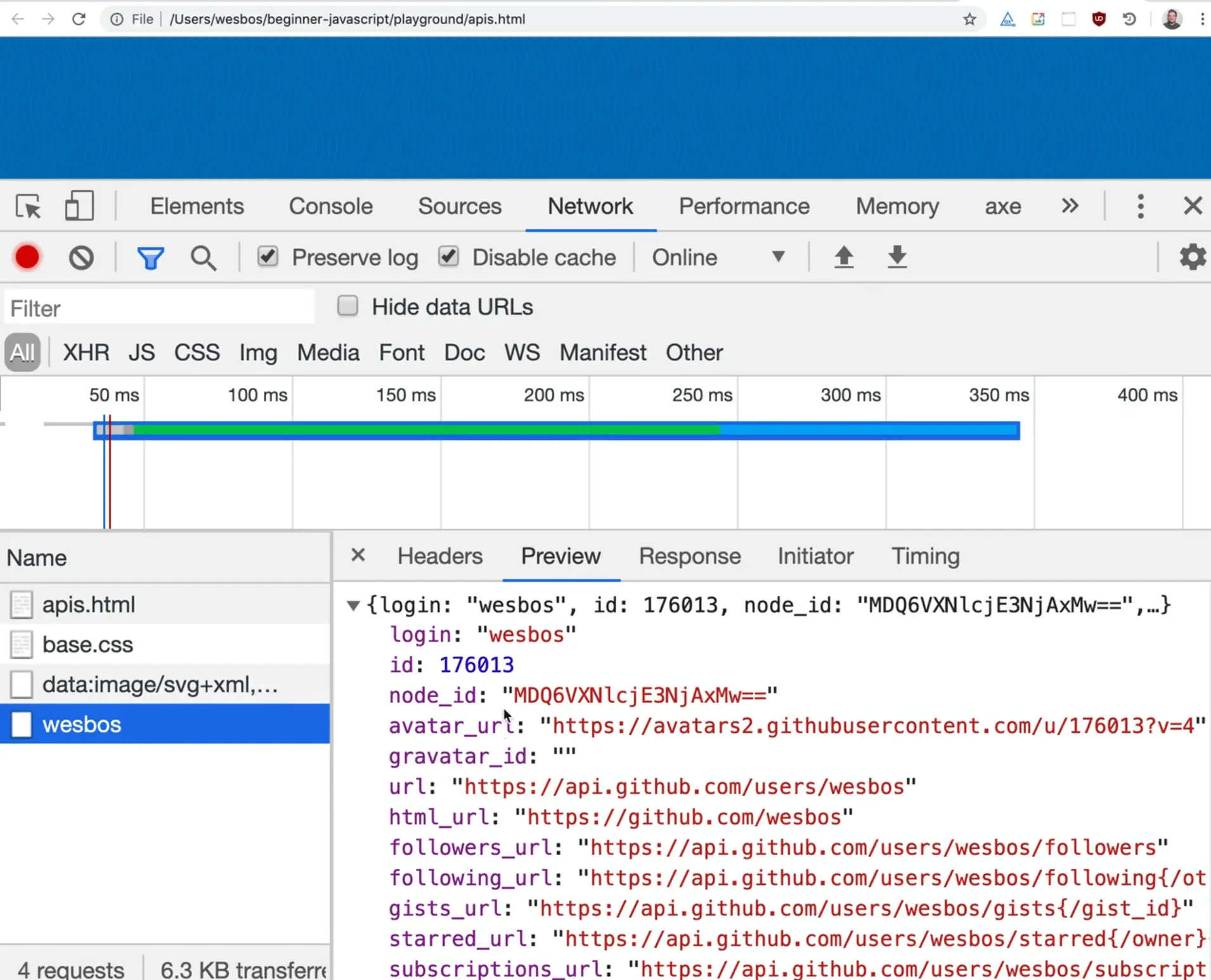Image resolution: width=1211 pixels, height=980 pixels.
Task: Toggle the network filter funnel icon
Action: [x=150, y=258]
